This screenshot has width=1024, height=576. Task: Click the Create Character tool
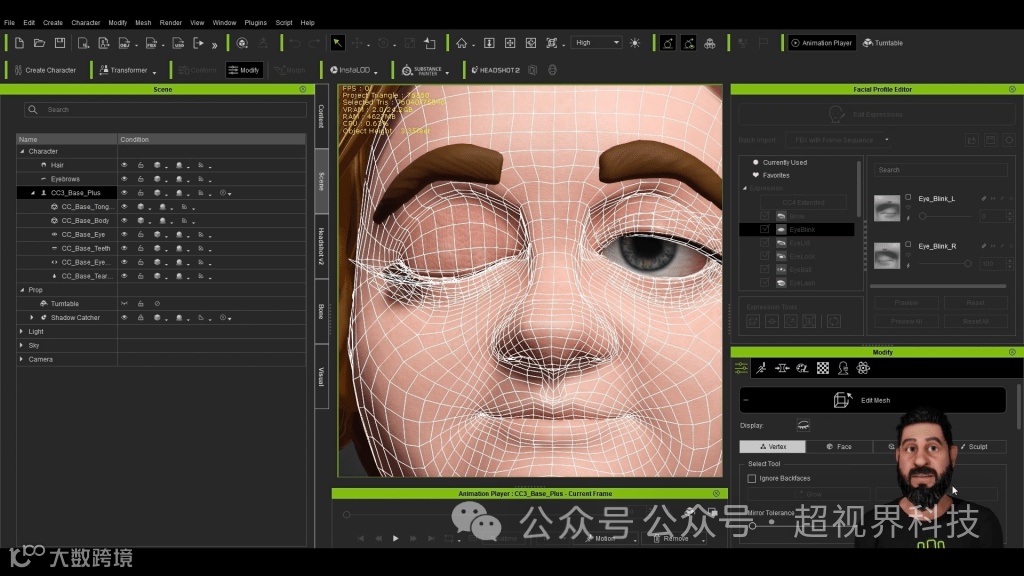tap(44, 70)
